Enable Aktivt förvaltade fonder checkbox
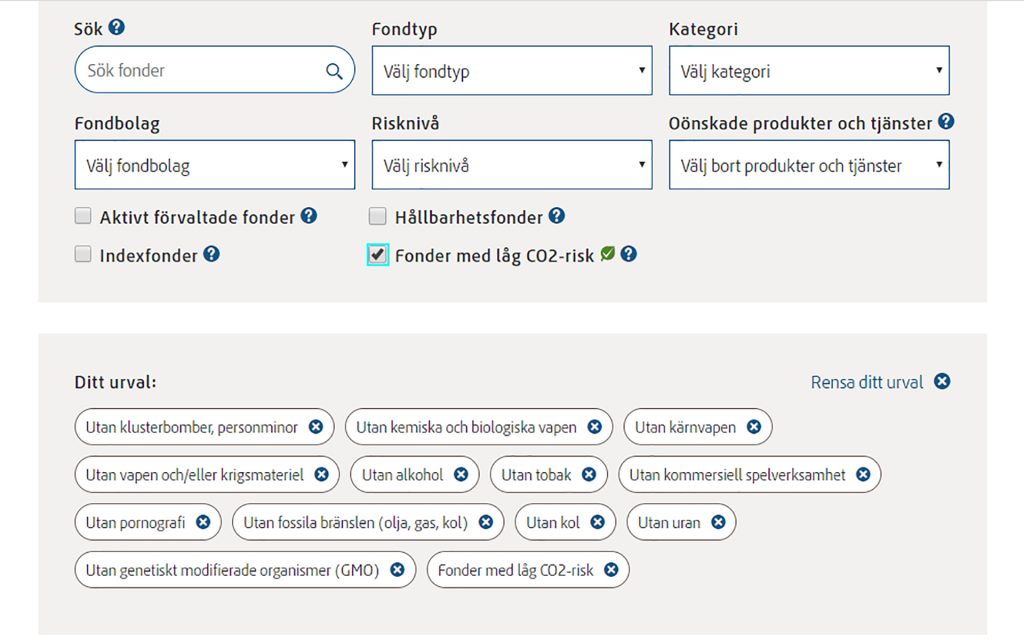Screen dimensions: 1024x640 click(x=83, y=216)
